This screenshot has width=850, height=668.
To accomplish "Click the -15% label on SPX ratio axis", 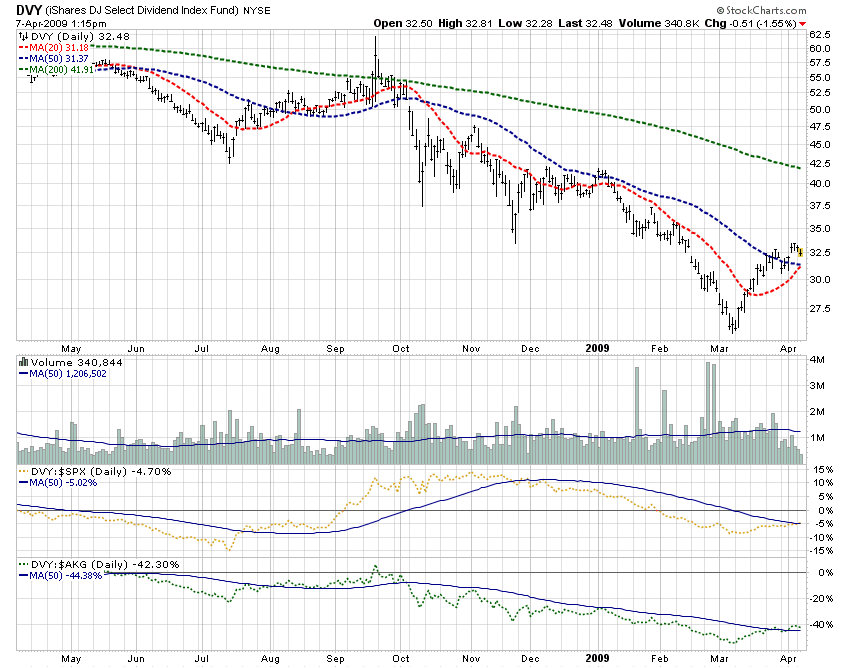I will click(821, 551).
